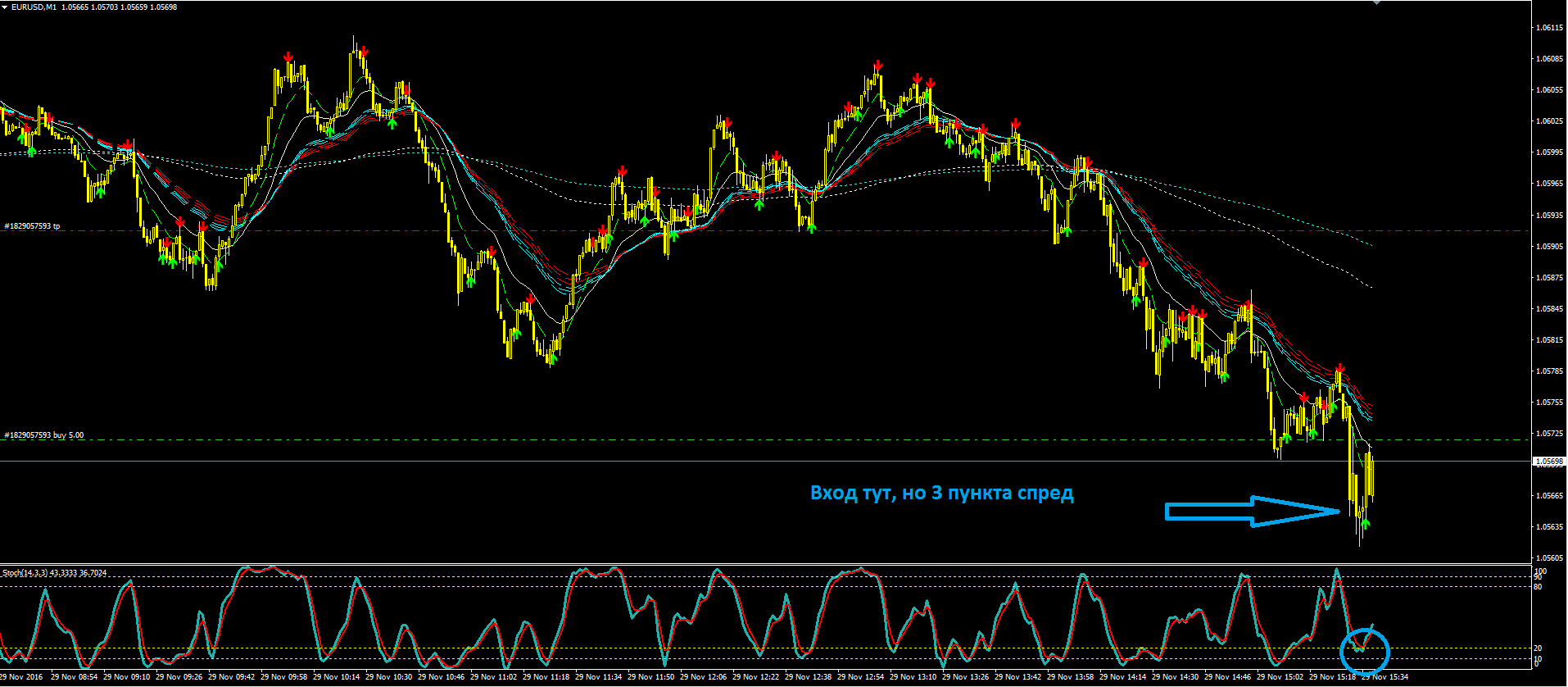Click the 29 Nov 10:46 time label

[x=441, y=677]
